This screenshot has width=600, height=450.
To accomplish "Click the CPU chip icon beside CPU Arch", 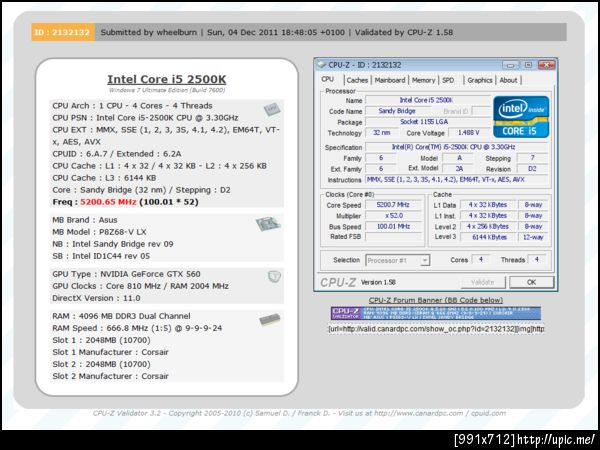I will click(272, 110).
